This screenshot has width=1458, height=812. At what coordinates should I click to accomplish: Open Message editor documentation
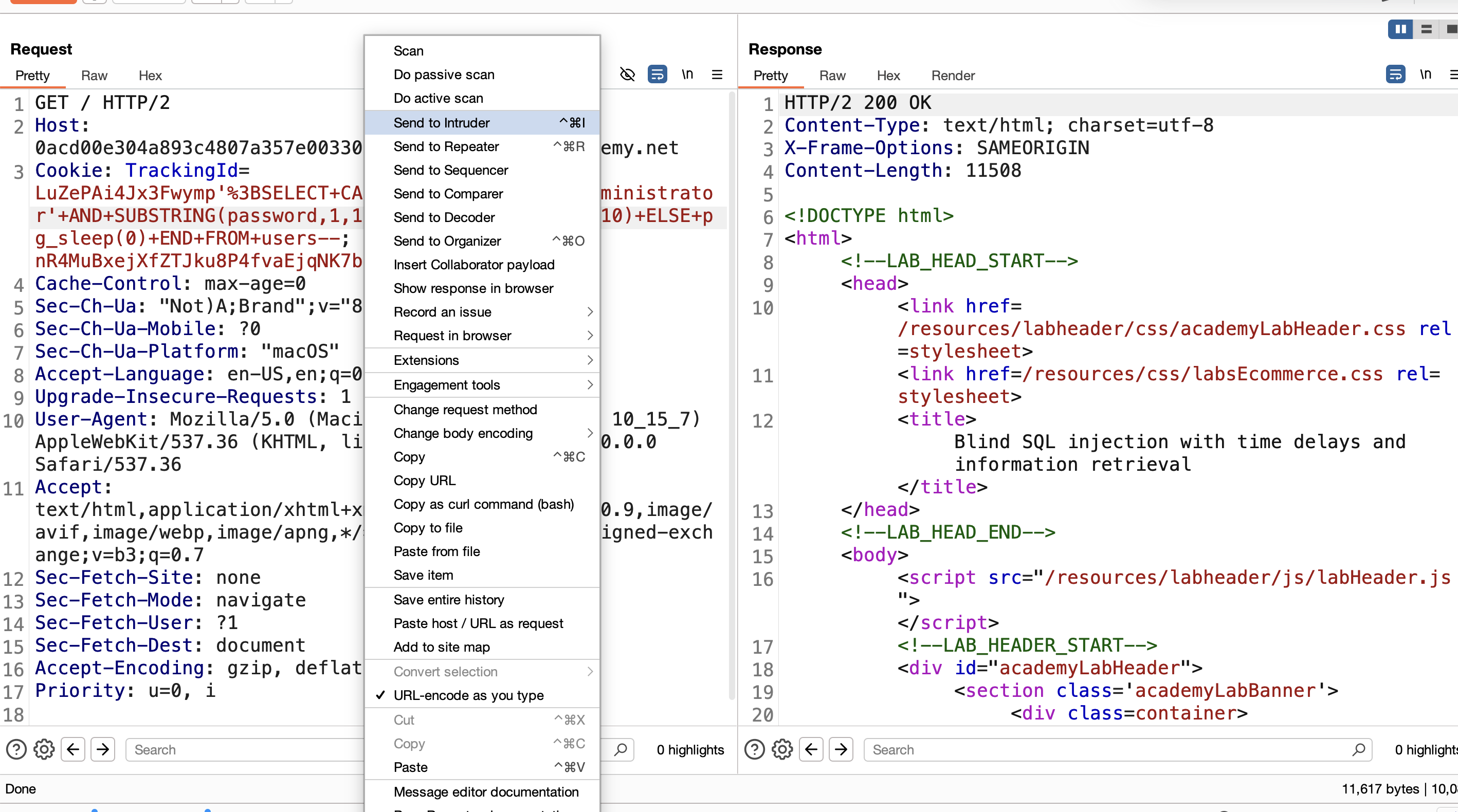(x=482, y=791)
